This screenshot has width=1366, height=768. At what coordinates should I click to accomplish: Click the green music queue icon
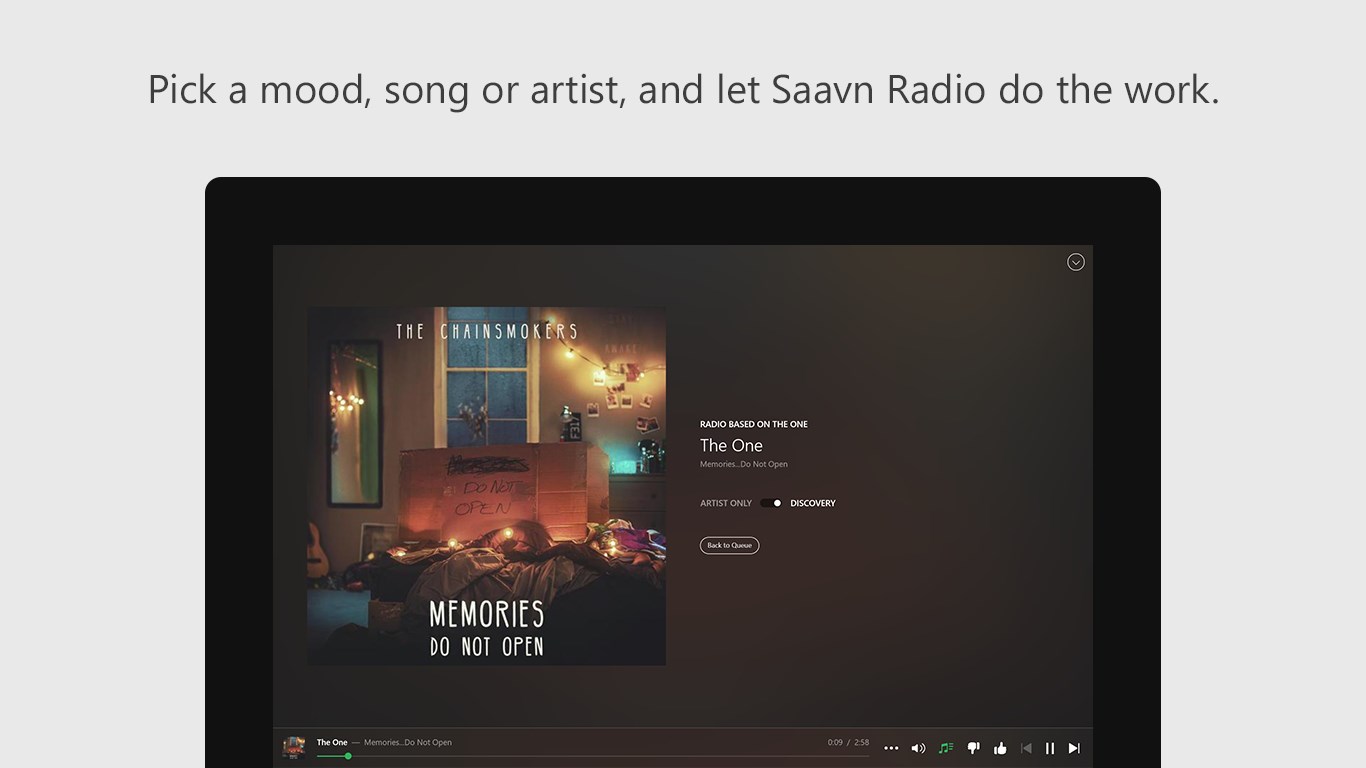[946, 748]
